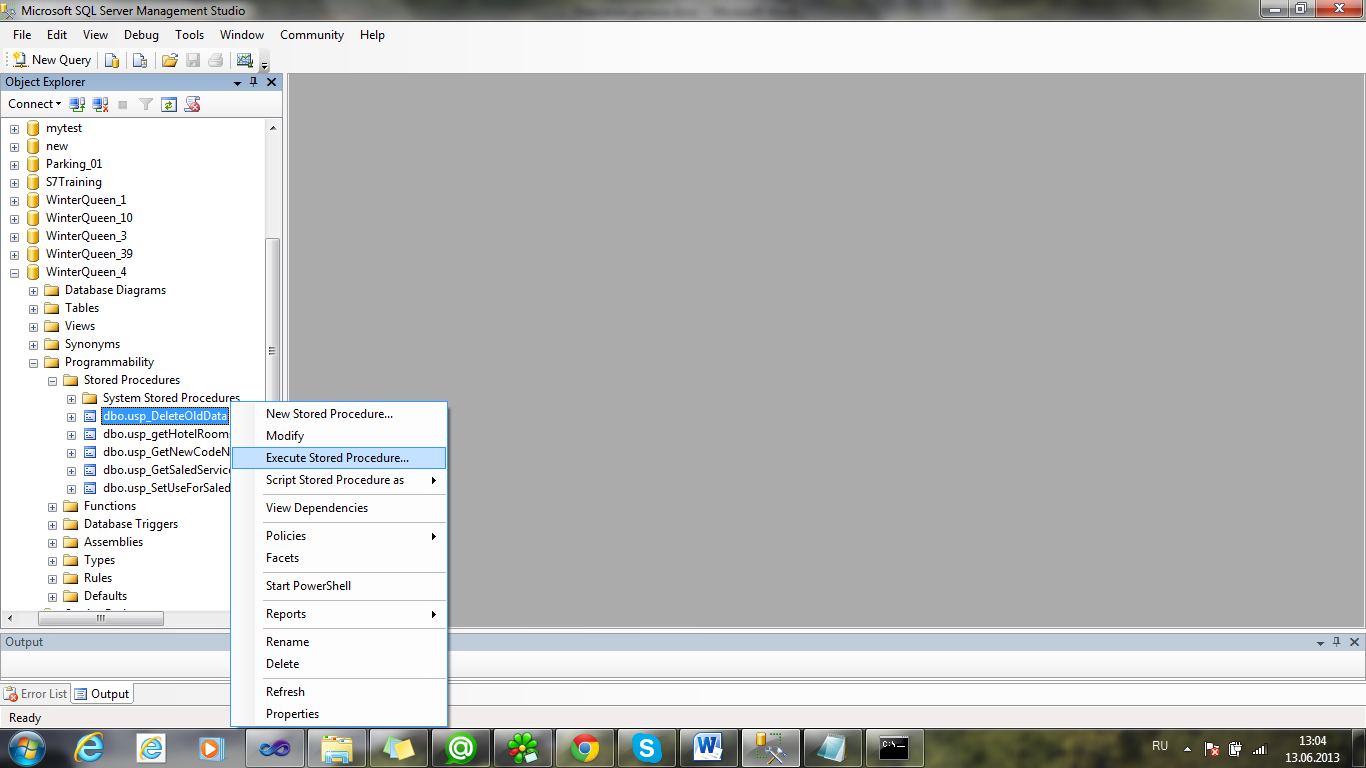The image size is (1366, 768).
Task: Click Object Explorer horizontal scrollbar thumb
Action: pyautogui.click(x=100, y=618)
